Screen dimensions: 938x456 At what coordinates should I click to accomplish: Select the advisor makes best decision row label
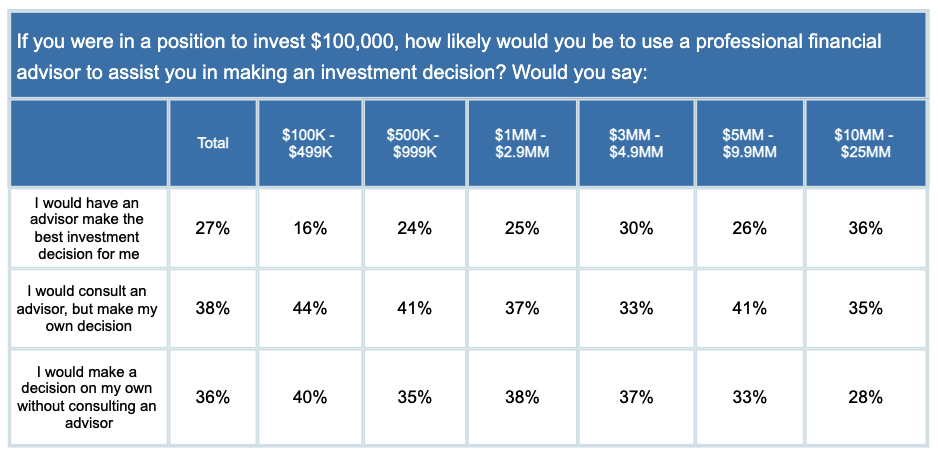(89, 228)
